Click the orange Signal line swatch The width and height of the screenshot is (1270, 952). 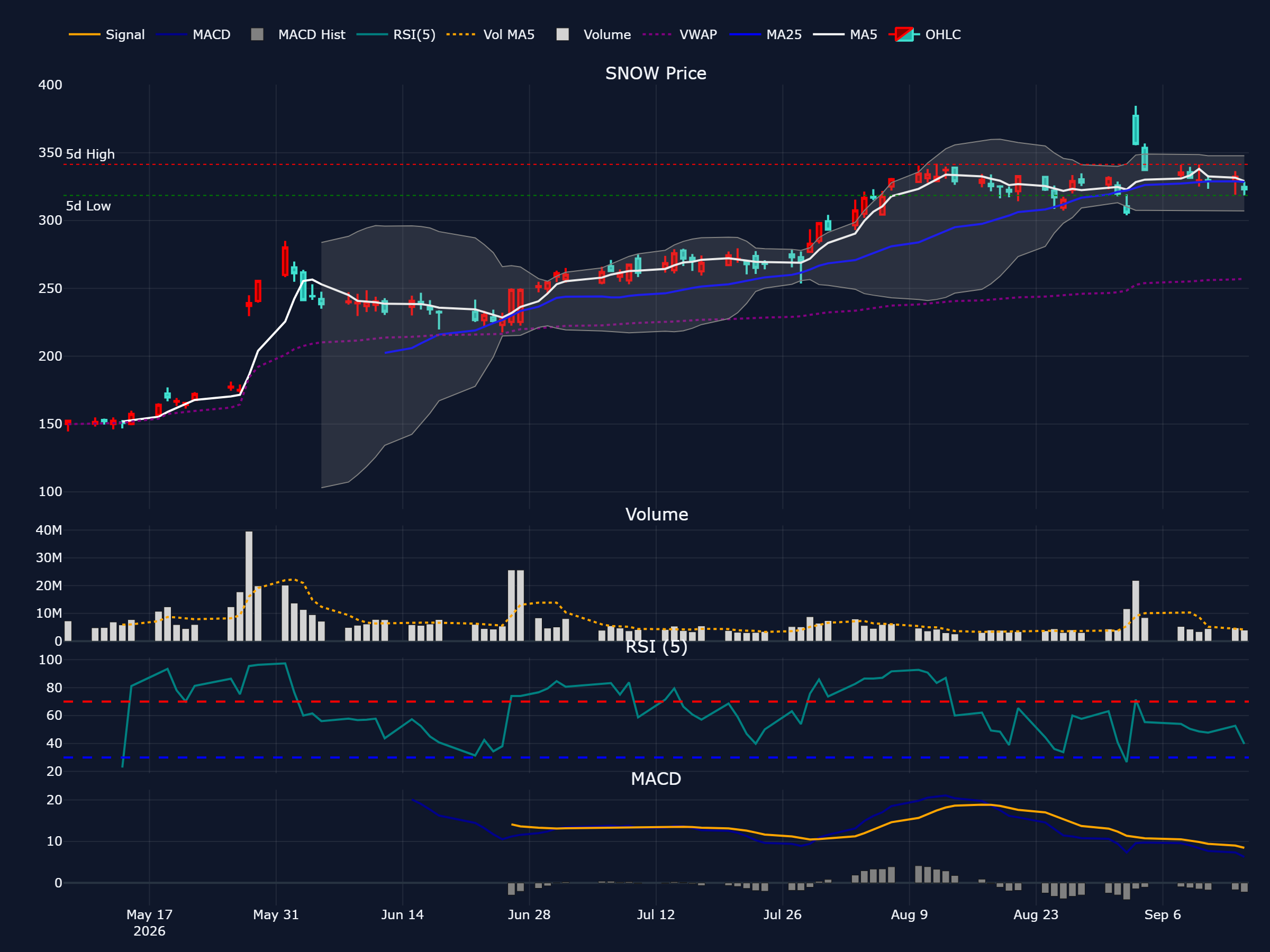[84, 34]
